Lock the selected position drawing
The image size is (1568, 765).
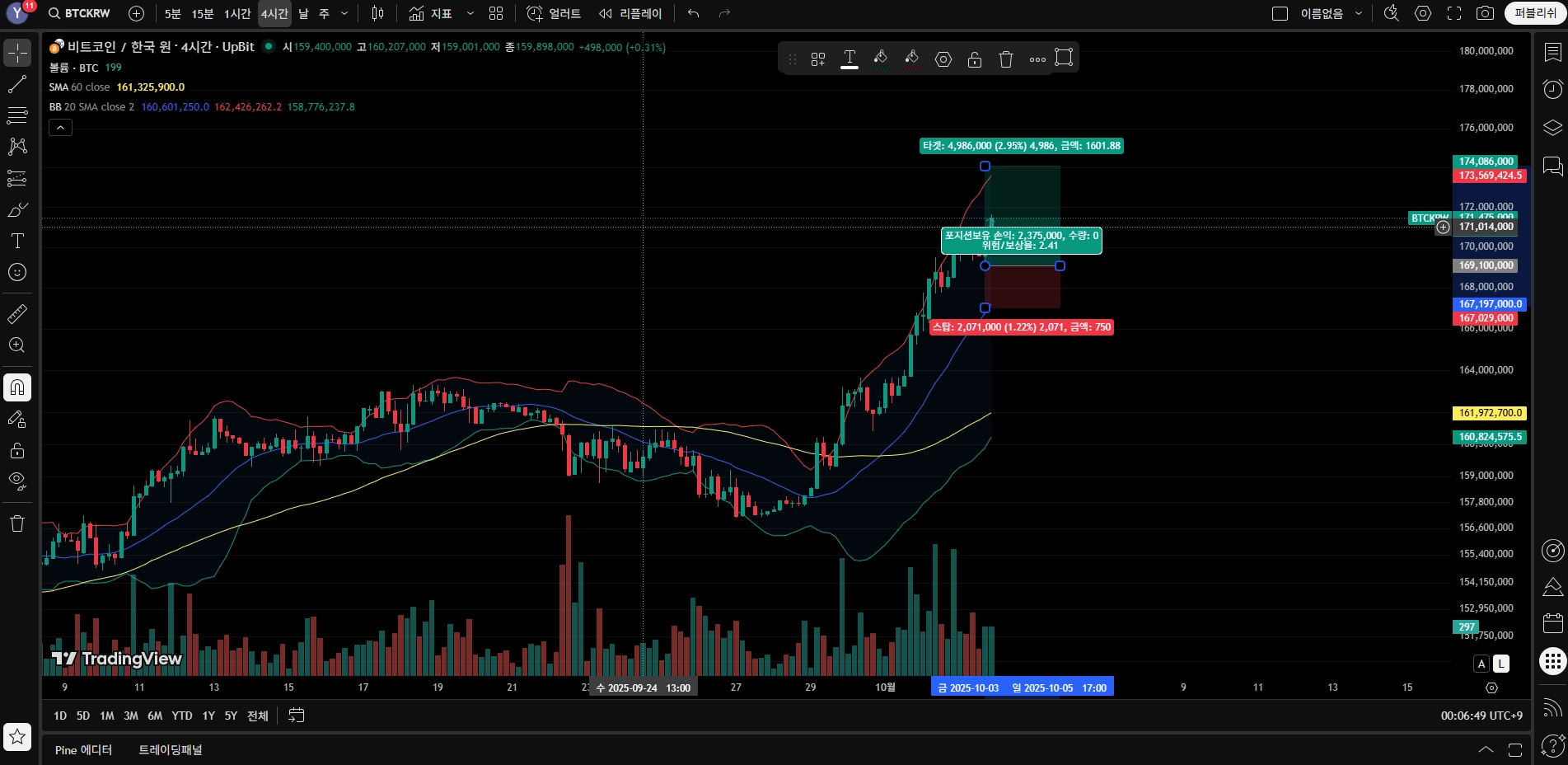pos(975,59)
